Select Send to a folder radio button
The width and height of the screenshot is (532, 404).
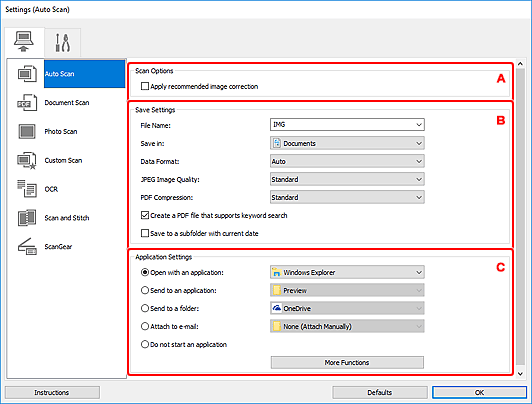point(145,308)
